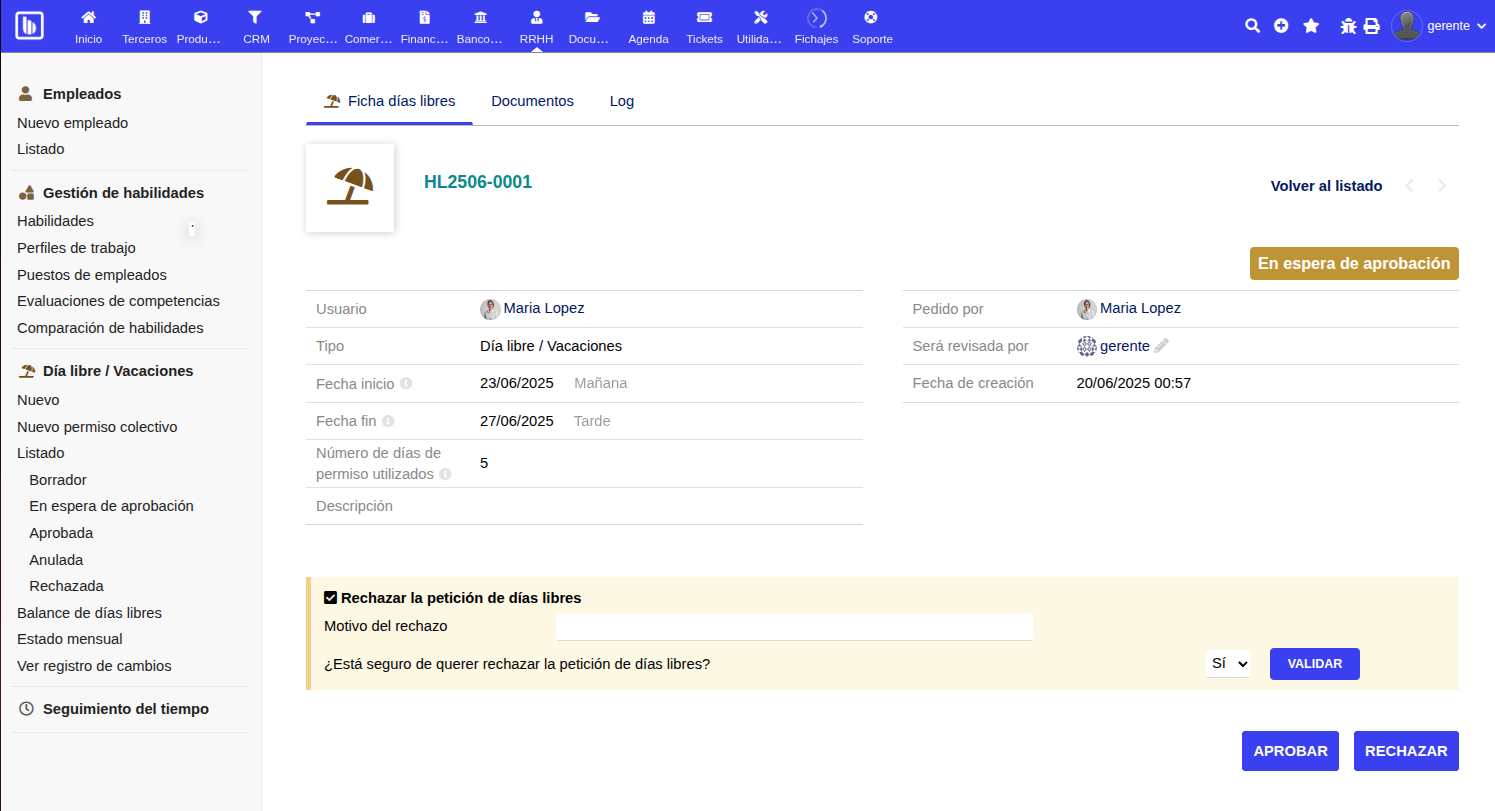Screen dimensions: 1495x811
Task: Click the printer icon in top bar
Action: pyautogui.click(x=1372, y=26)
